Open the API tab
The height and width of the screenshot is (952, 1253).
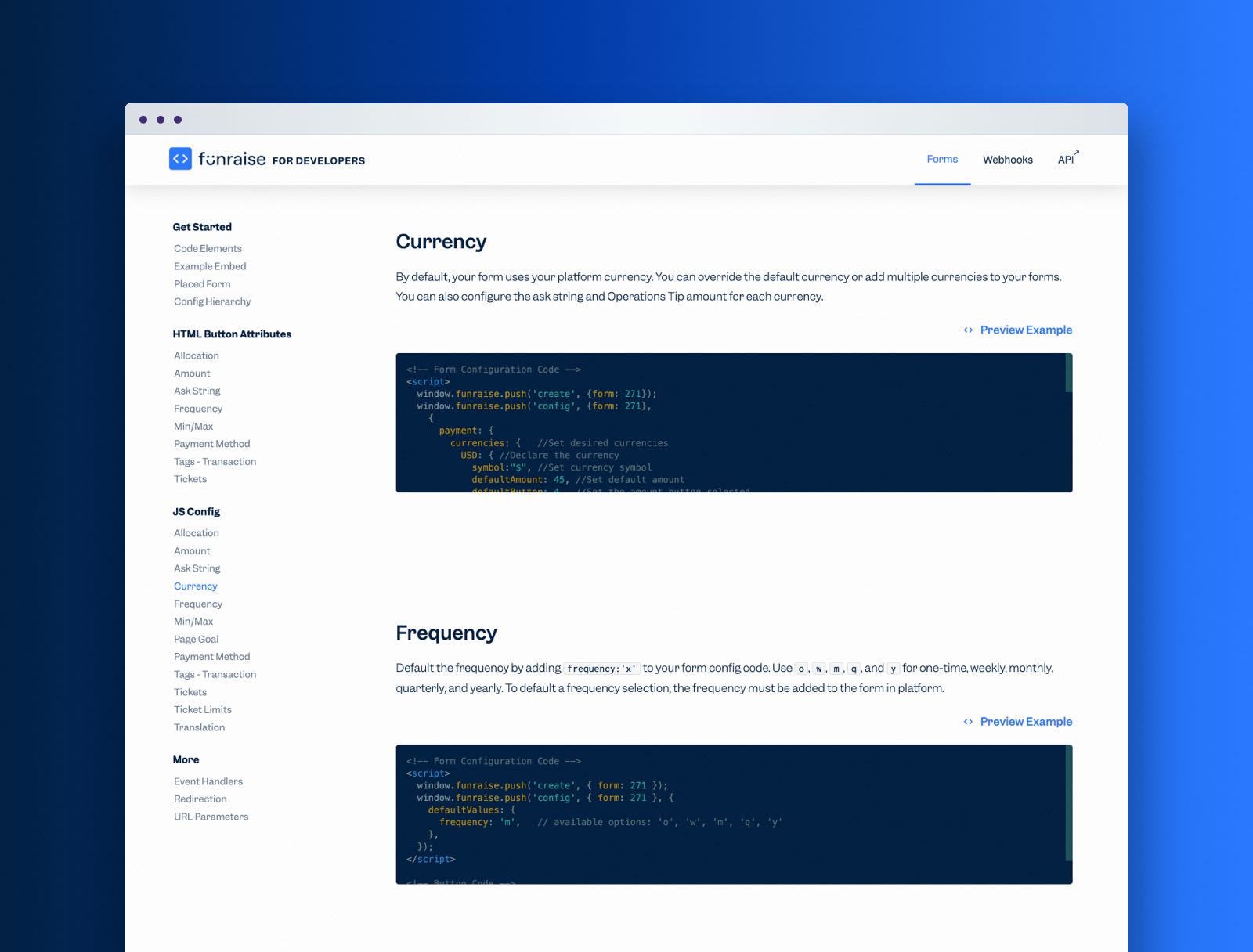click(1066, 160)
